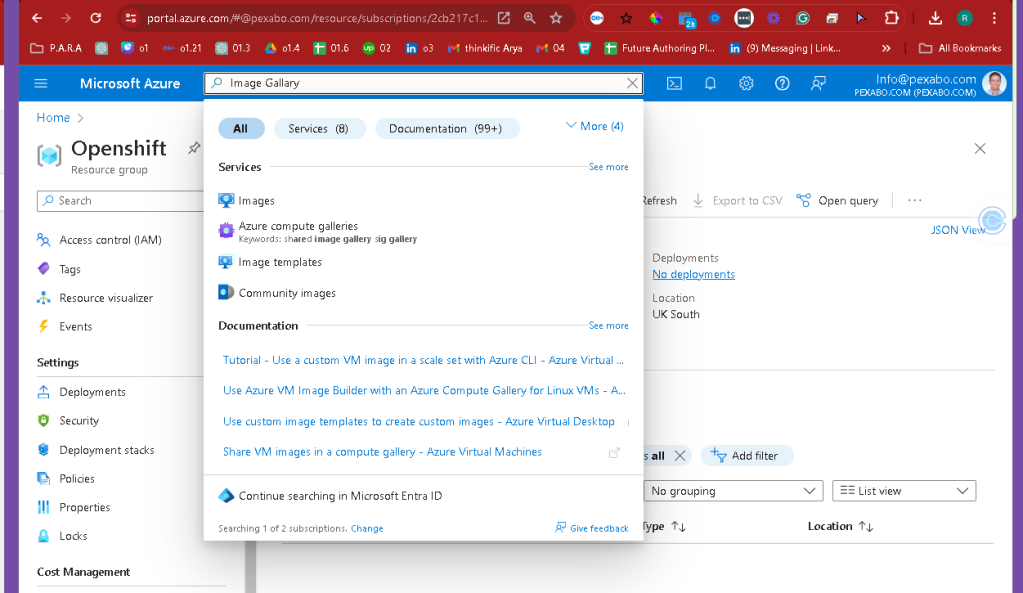Open the Azure portal hamburger menu
The height and width of the screenshot is (593, 1023).
(40, 84)
